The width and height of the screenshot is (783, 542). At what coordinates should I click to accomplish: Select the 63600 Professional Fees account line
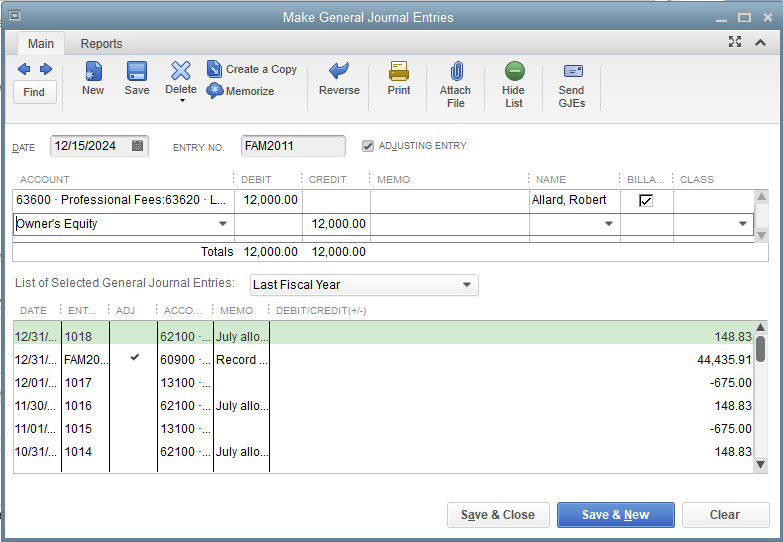click(x=123, y=200)
